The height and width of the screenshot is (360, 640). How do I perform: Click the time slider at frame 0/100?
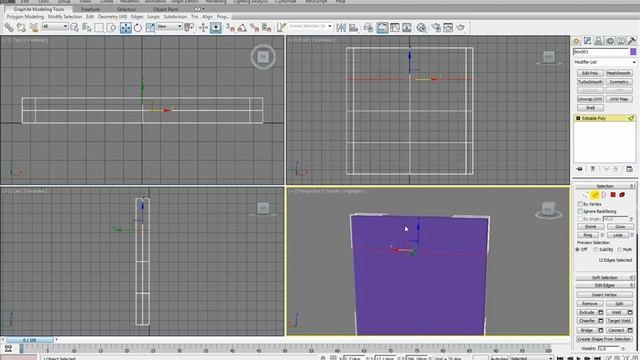[x=29, y=340]
